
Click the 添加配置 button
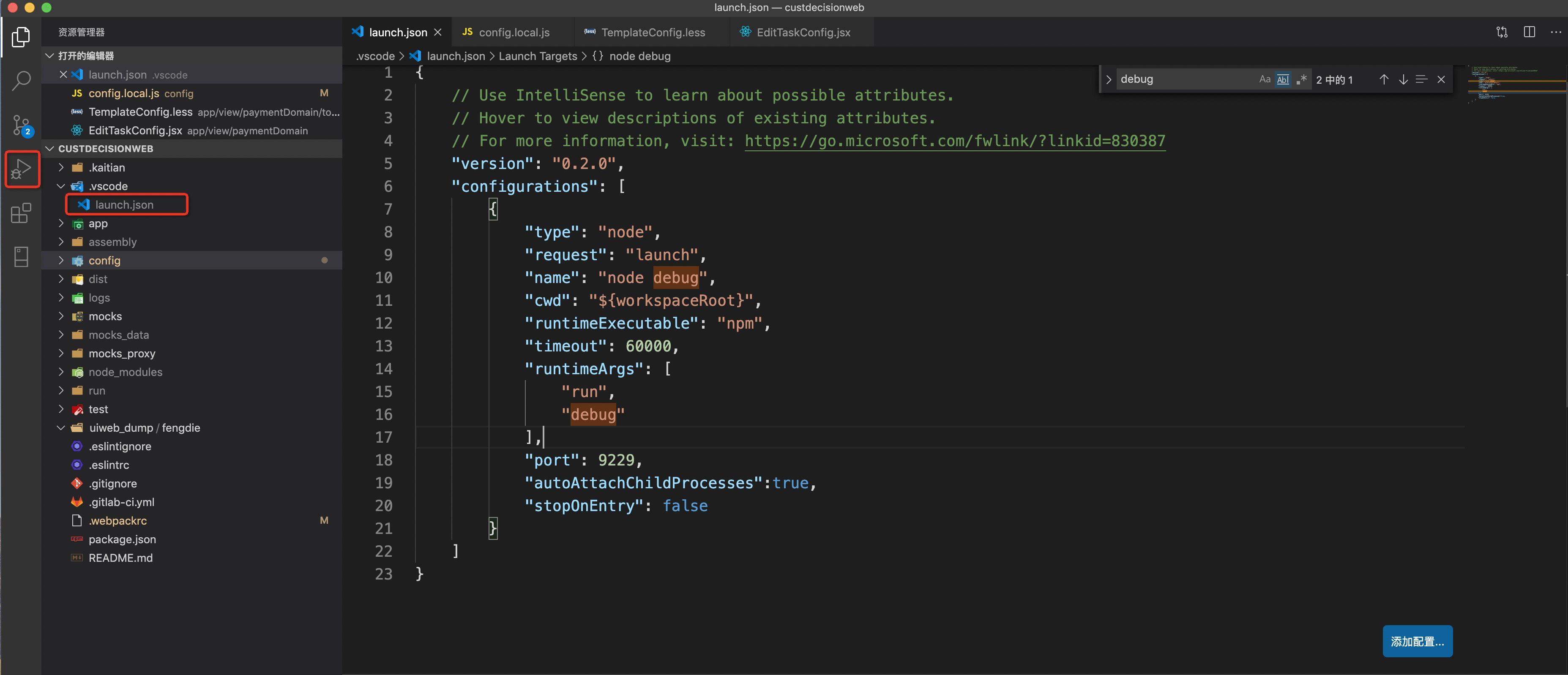[x=1416, y=641]
